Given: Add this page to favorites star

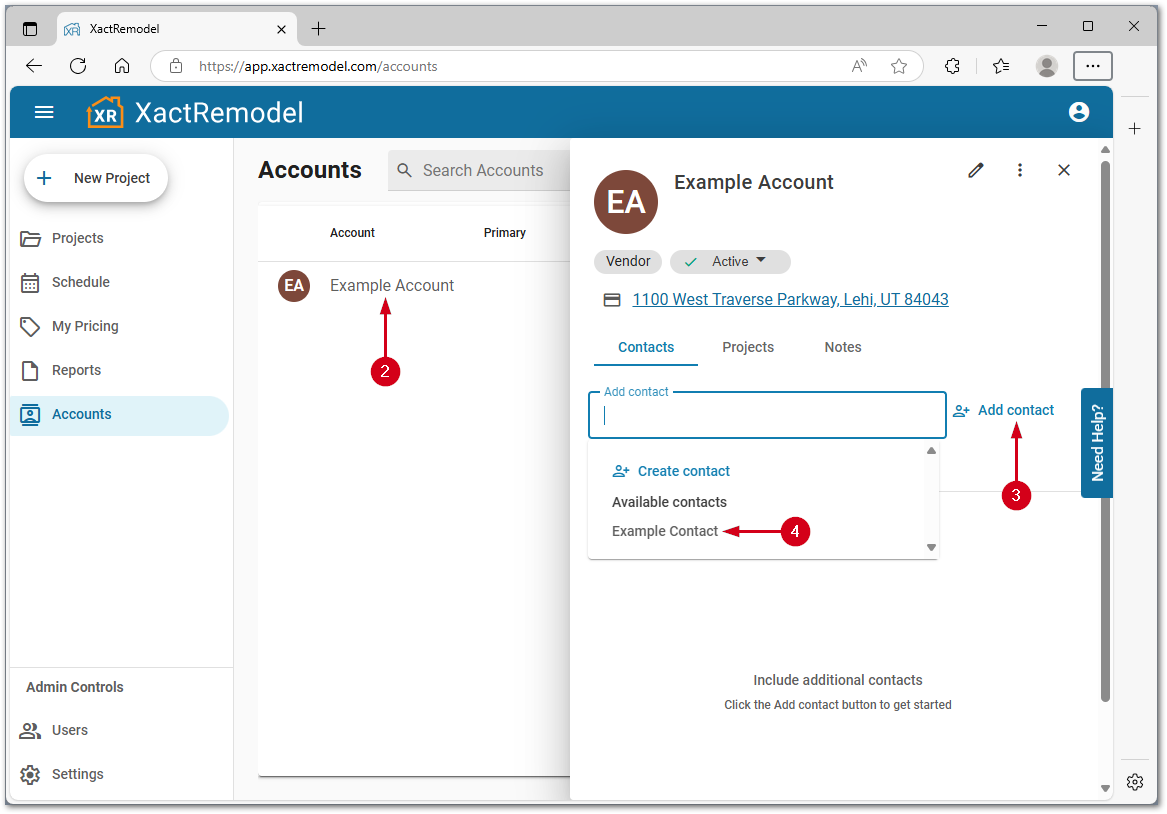Looking at the screenshot, I should pos(899,66).
